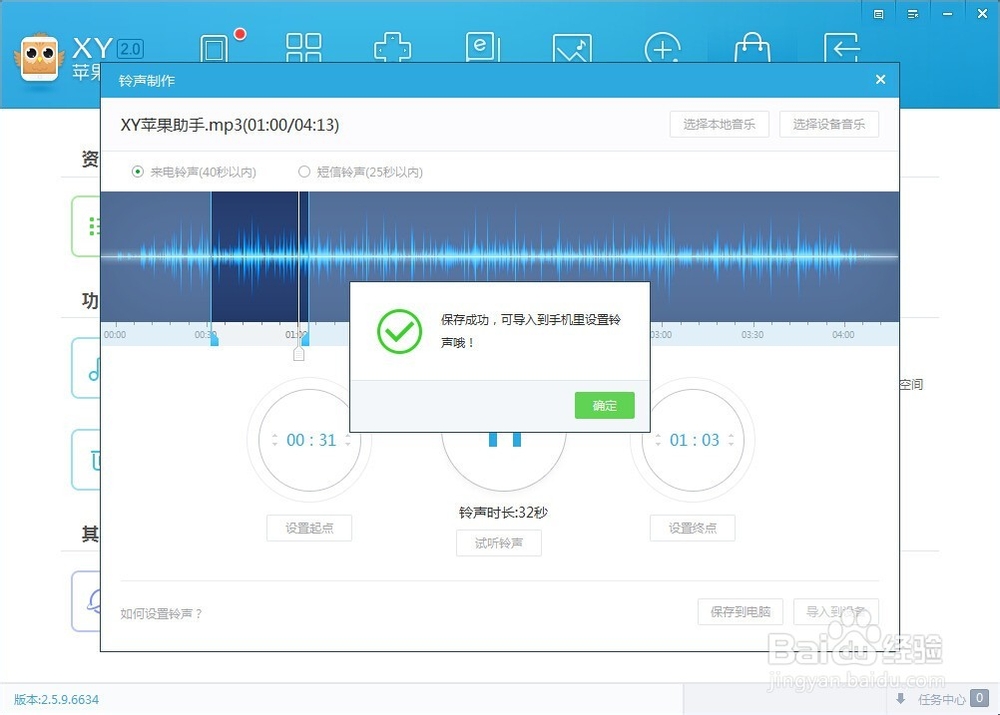Adjust minutes stepper left of 01:03
Viewport: 1000px width, 715px height.
(658, 440)
